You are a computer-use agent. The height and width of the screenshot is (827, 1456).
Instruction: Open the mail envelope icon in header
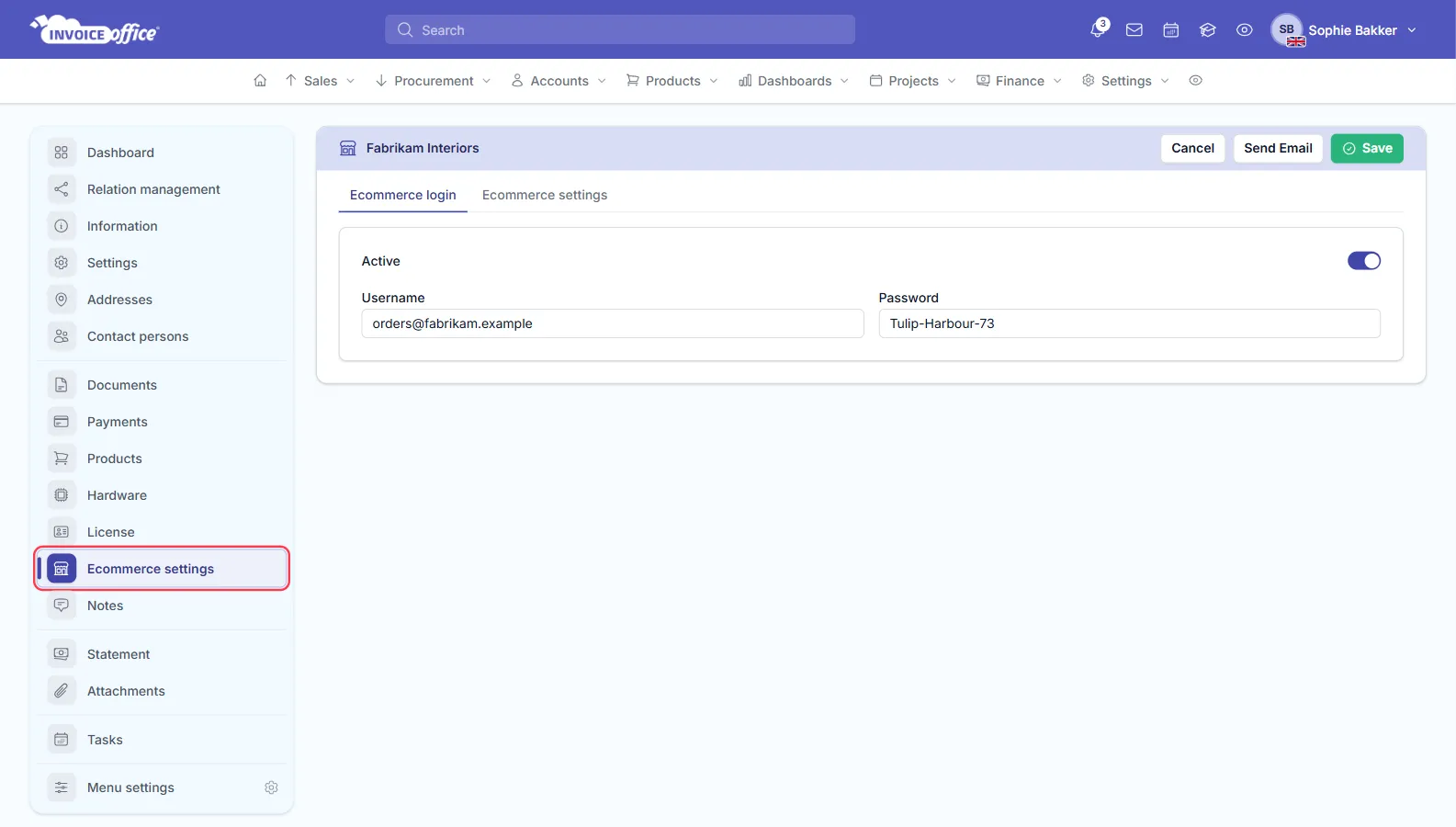[x=1134, y=30]
